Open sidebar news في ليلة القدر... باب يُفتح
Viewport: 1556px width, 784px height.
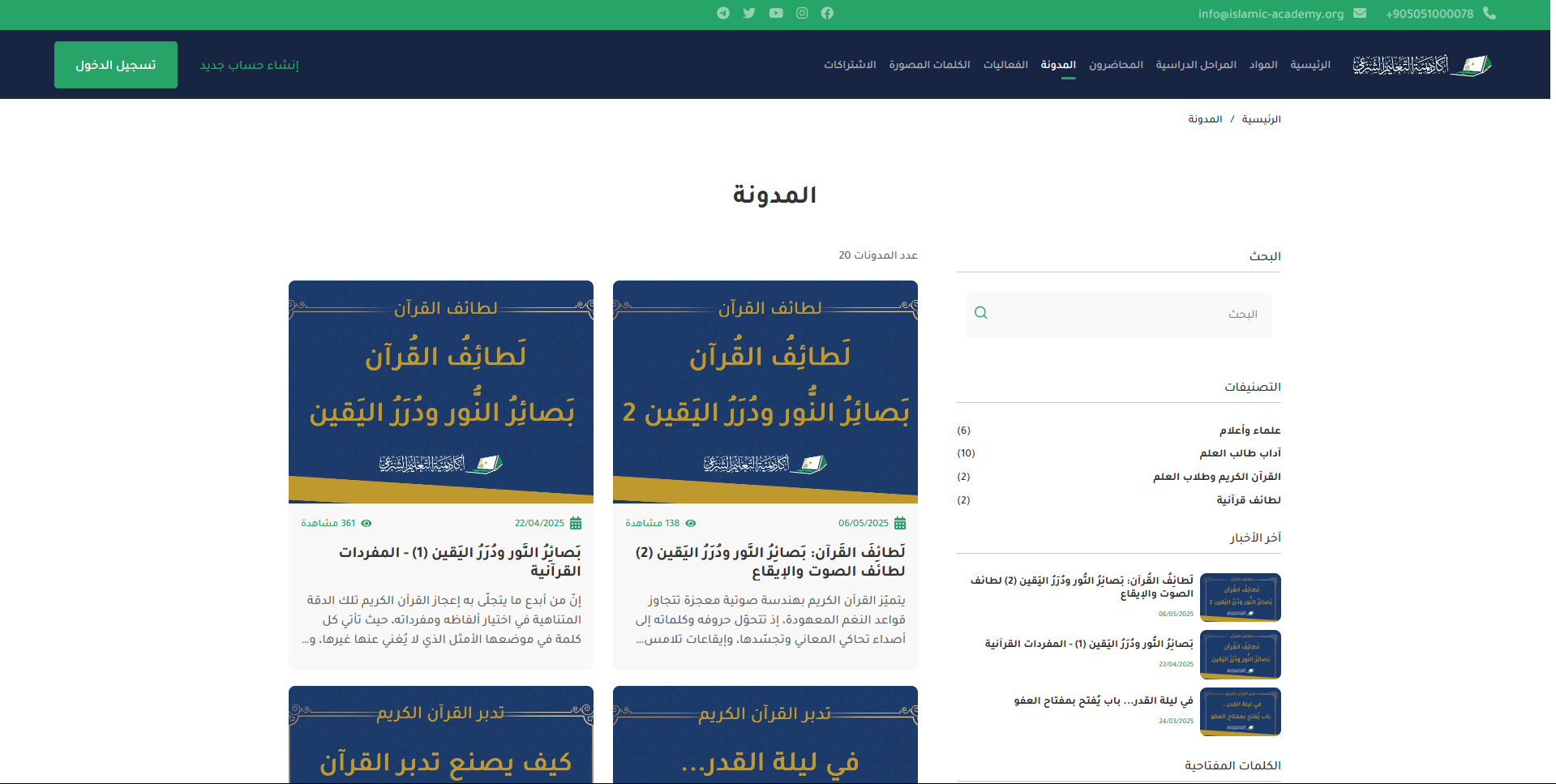1104,700
